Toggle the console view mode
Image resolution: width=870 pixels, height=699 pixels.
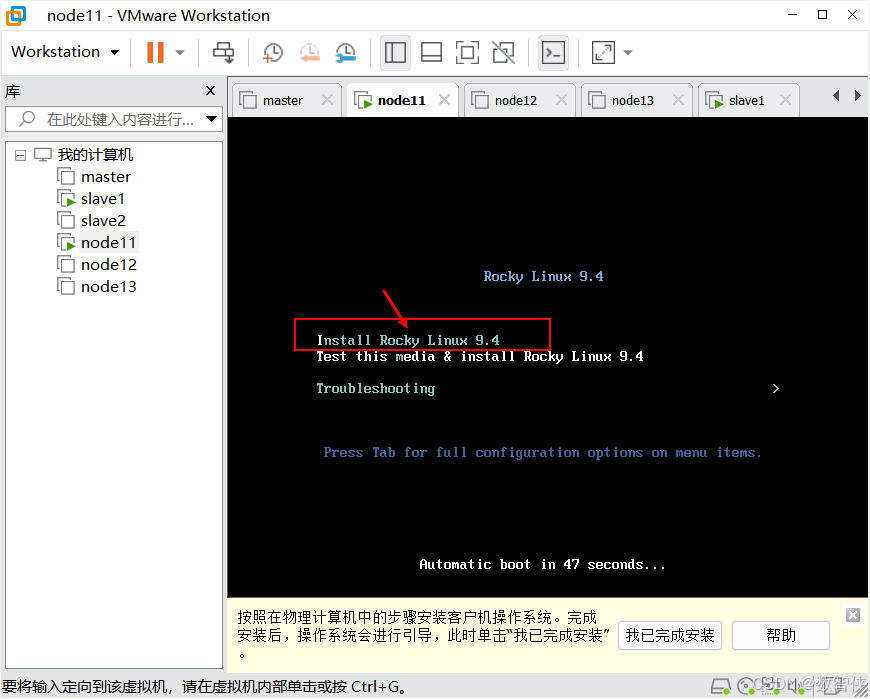(x=553, y=52)
